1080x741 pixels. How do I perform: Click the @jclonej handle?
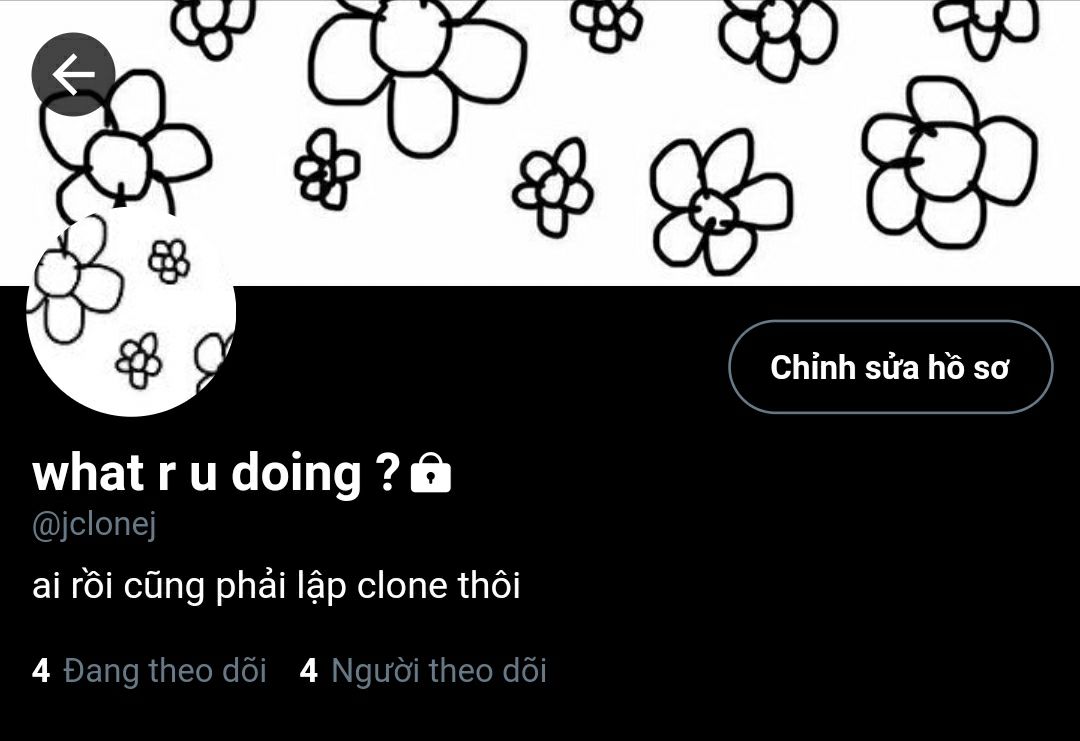[x=94, y=525]
